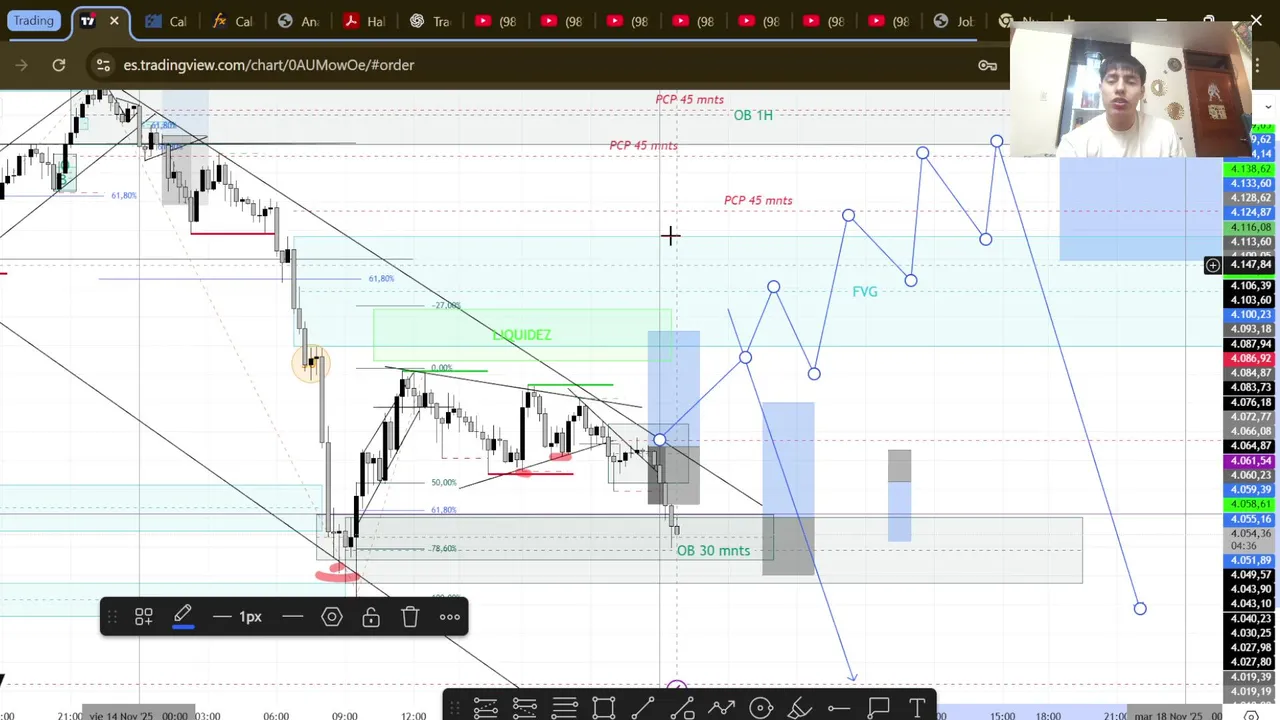The height and width of the screenshot is (720, 1280).
Task: Switch to the Hal PDF browser tab
Action: (x=364, y=21)
